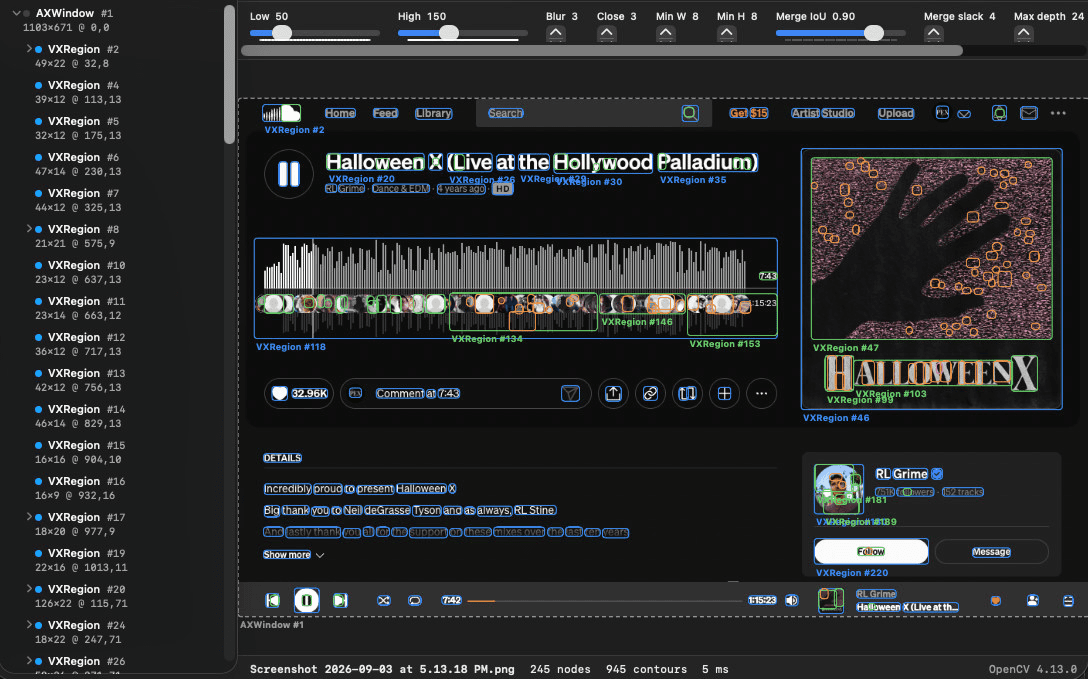The height and width of the screenshot is (679, 1088).
Task: Click the Message button in the artist card
Action: pos(992,551)
